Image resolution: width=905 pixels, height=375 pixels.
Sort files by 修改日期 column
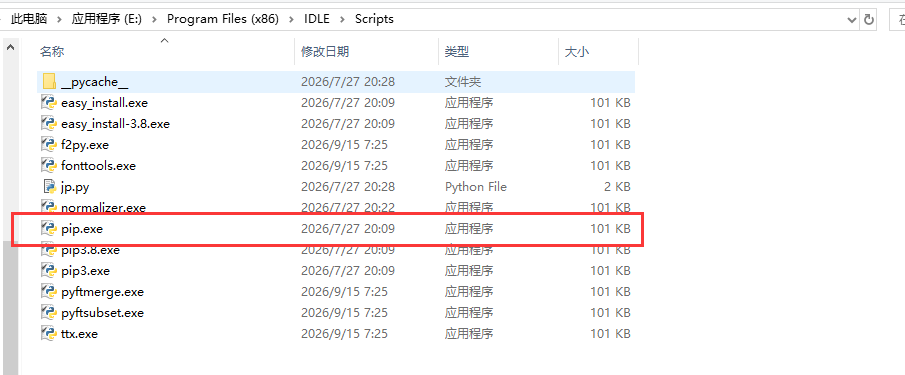[325, 51]
